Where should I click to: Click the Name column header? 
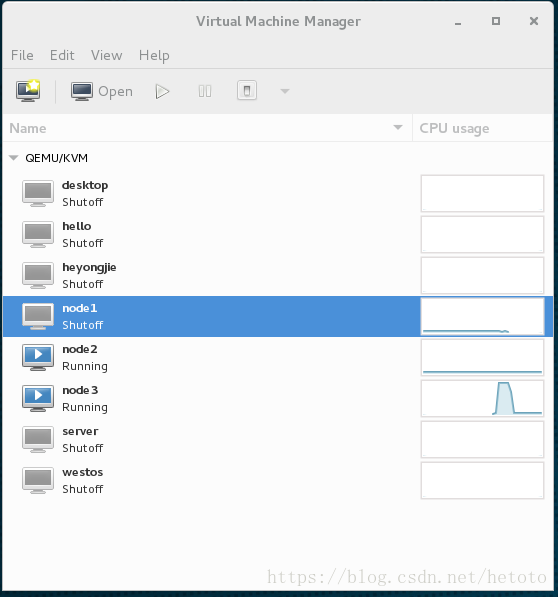pyautogui.click(x=207, y=128)
